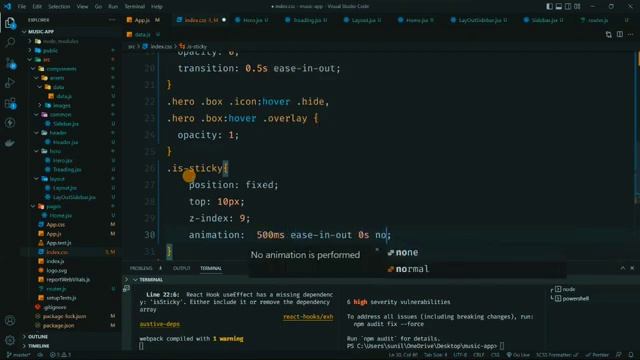Click the sync changes icon in status bar
Image resolution: width=640 pixels, height=360 pixels.
40,355
